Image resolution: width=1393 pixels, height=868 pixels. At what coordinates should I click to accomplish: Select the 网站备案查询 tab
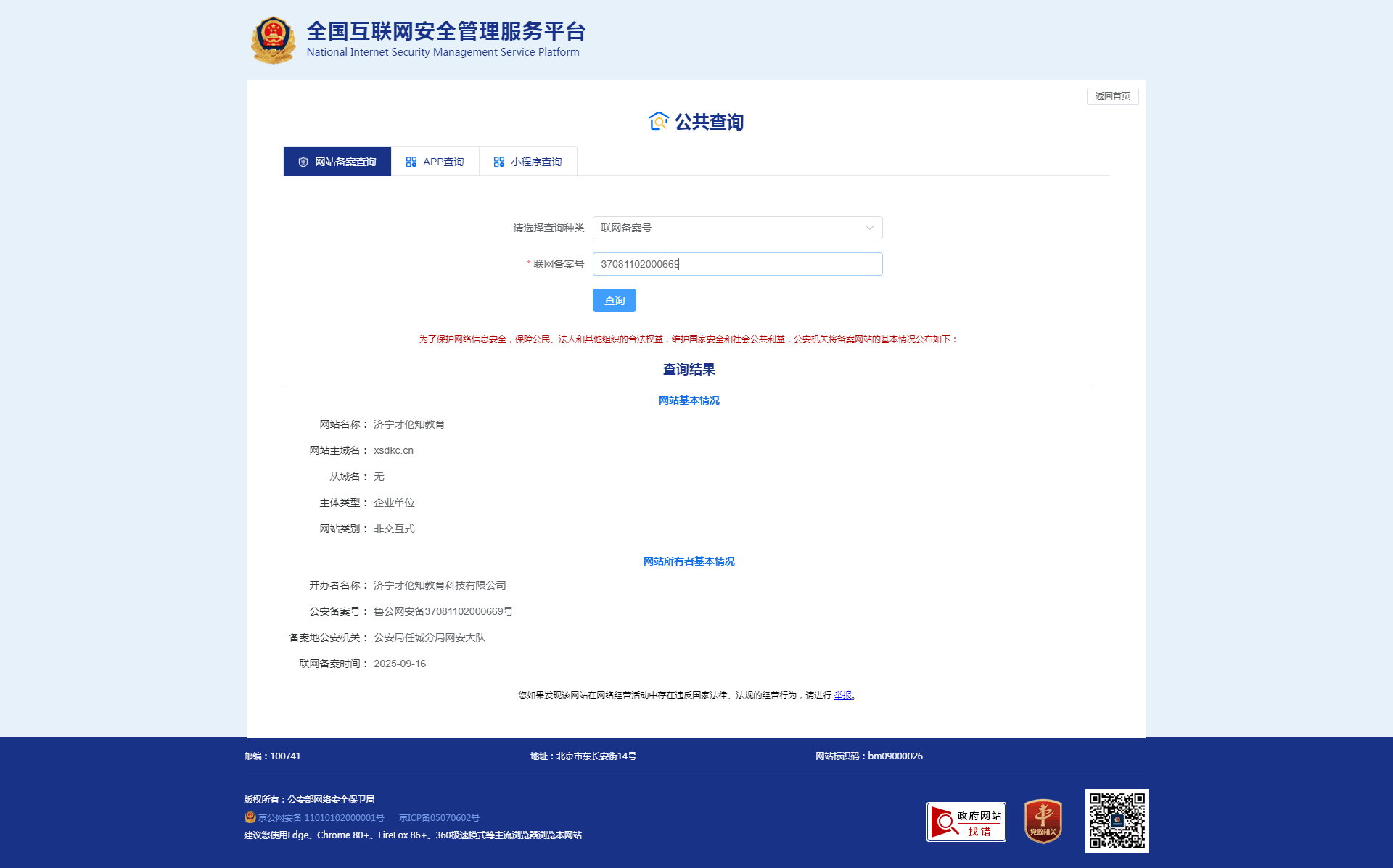[337, 162]
